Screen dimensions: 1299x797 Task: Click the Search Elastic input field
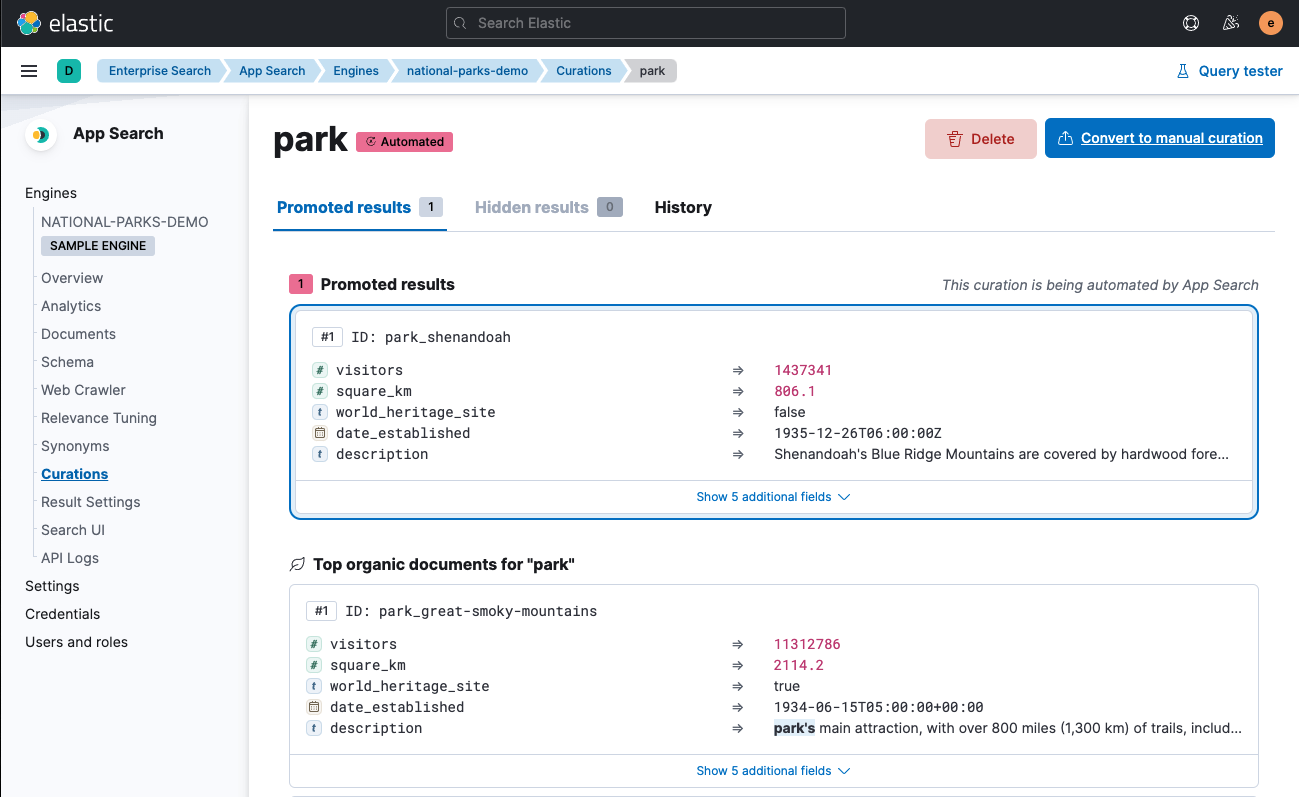point(645,22)
